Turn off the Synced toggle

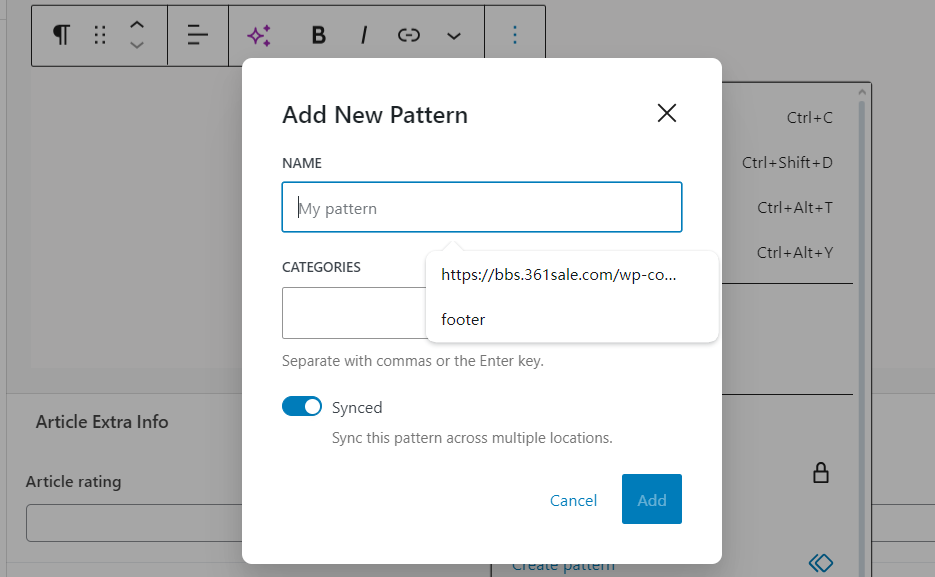coord(302,407)
